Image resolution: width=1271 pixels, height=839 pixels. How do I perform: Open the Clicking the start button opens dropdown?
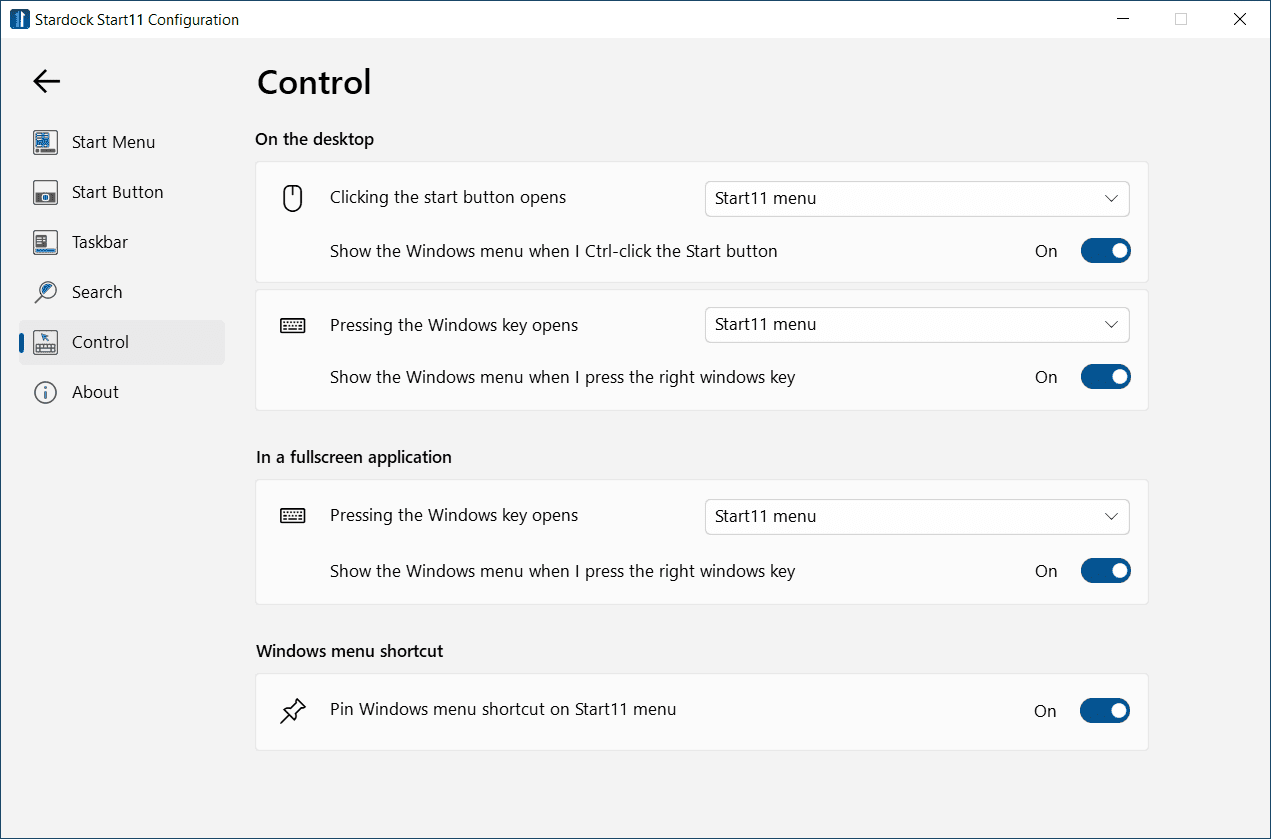coord(916,199)
